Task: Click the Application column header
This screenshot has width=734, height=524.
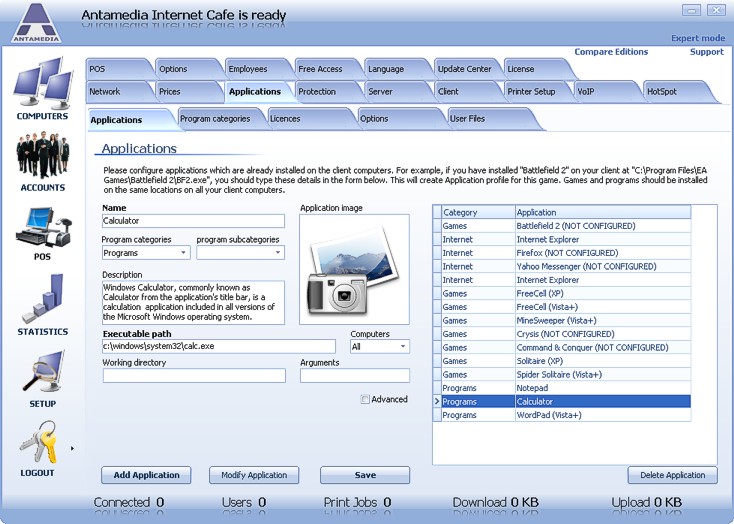Action: (603, 213)
